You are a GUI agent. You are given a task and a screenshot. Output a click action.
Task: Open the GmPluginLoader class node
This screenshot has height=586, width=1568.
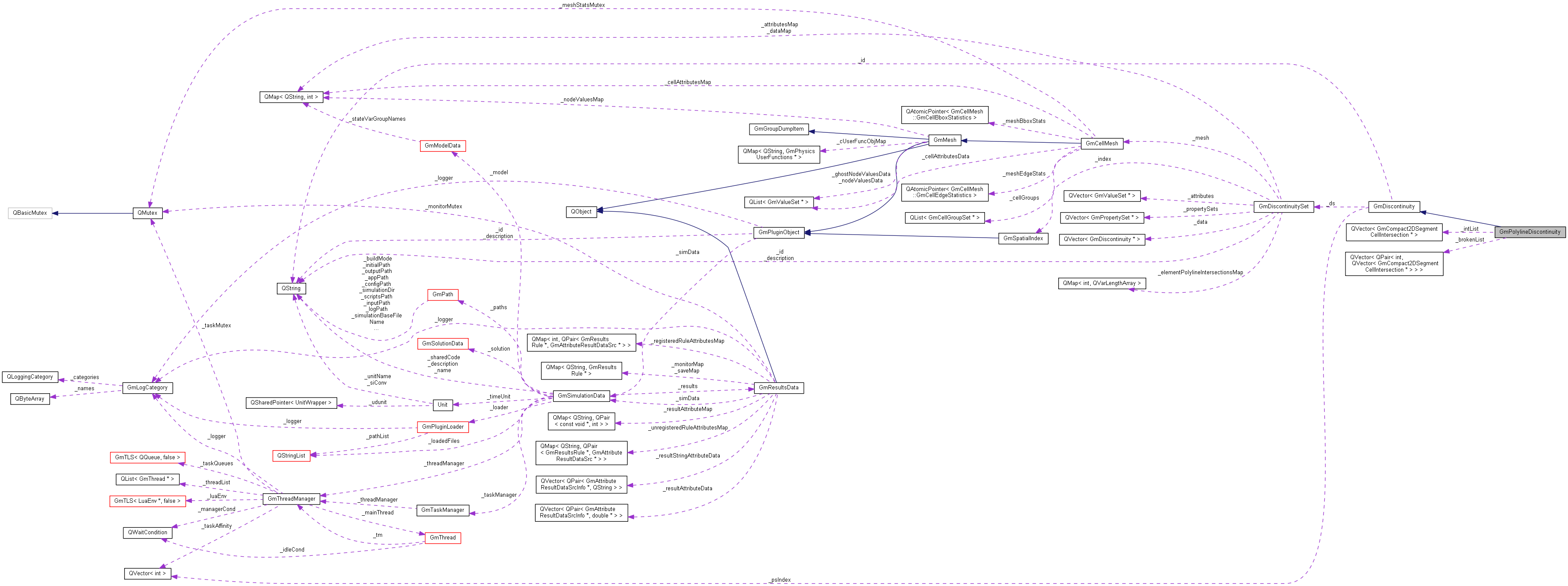point(442,427)
